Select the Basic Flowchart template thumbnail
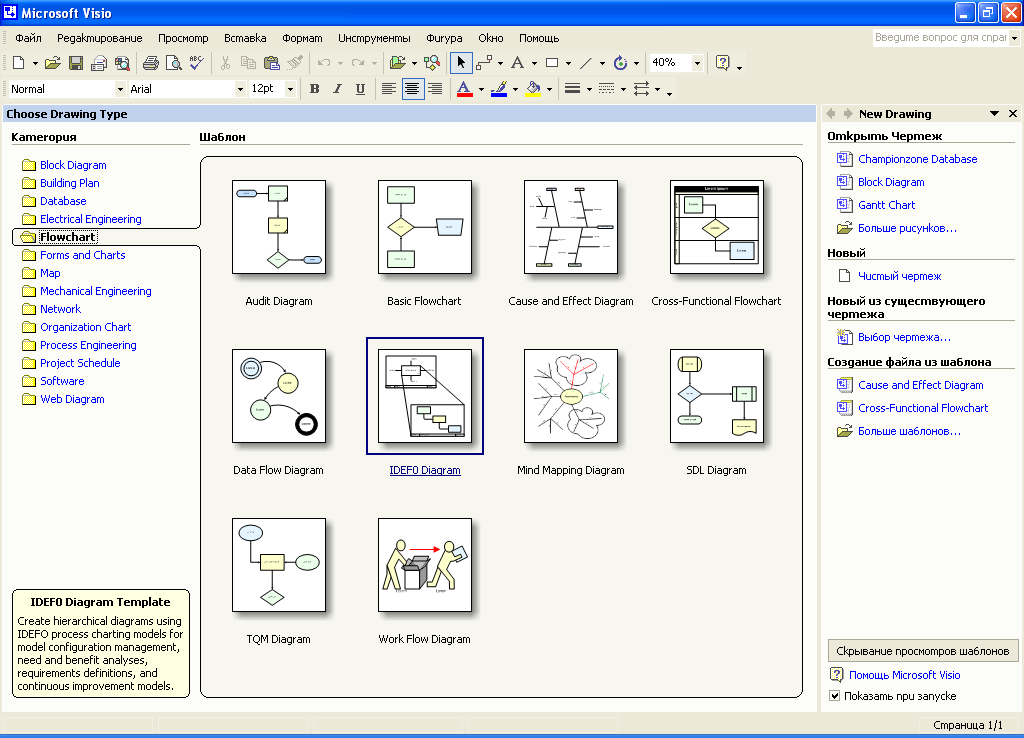This screenshot has height=738, width=1024. tap(424, 227)
